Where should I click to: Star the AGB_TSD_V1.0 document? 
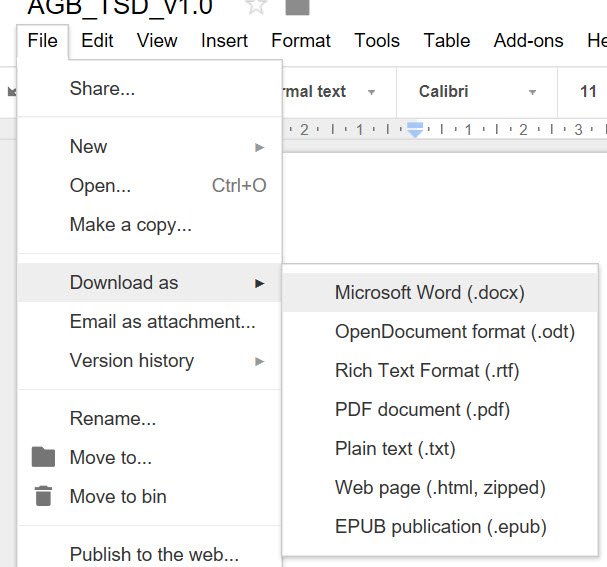(257, 6)
